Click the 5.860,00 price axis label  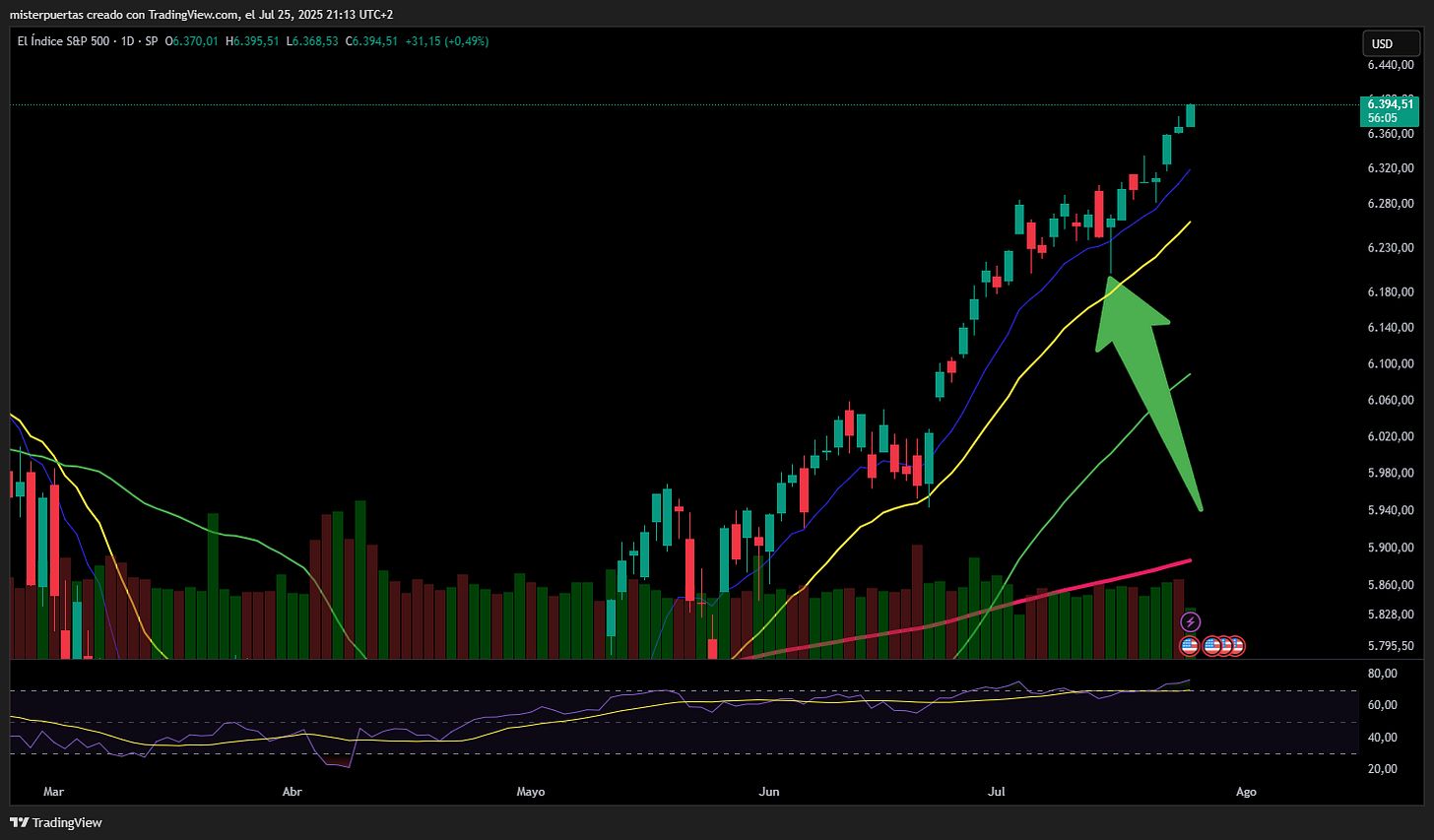(x=1391, y=585)
